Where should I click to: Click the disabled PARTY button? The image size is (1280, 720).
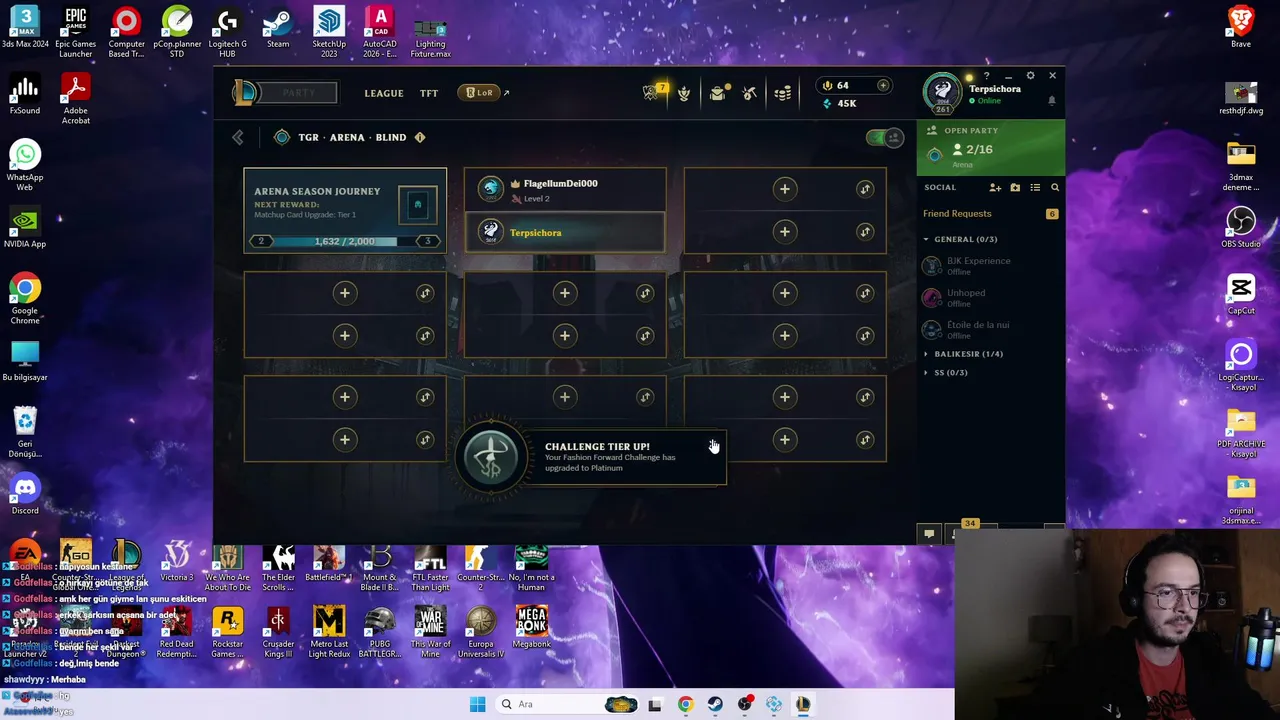[299, 93]
